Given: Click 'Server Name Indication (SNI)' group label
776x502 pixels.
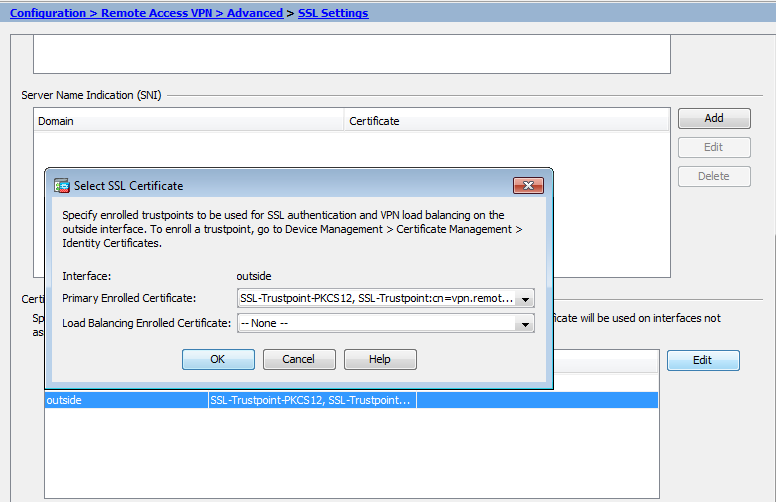Looking at the screenshot, I should coord(92,95).
